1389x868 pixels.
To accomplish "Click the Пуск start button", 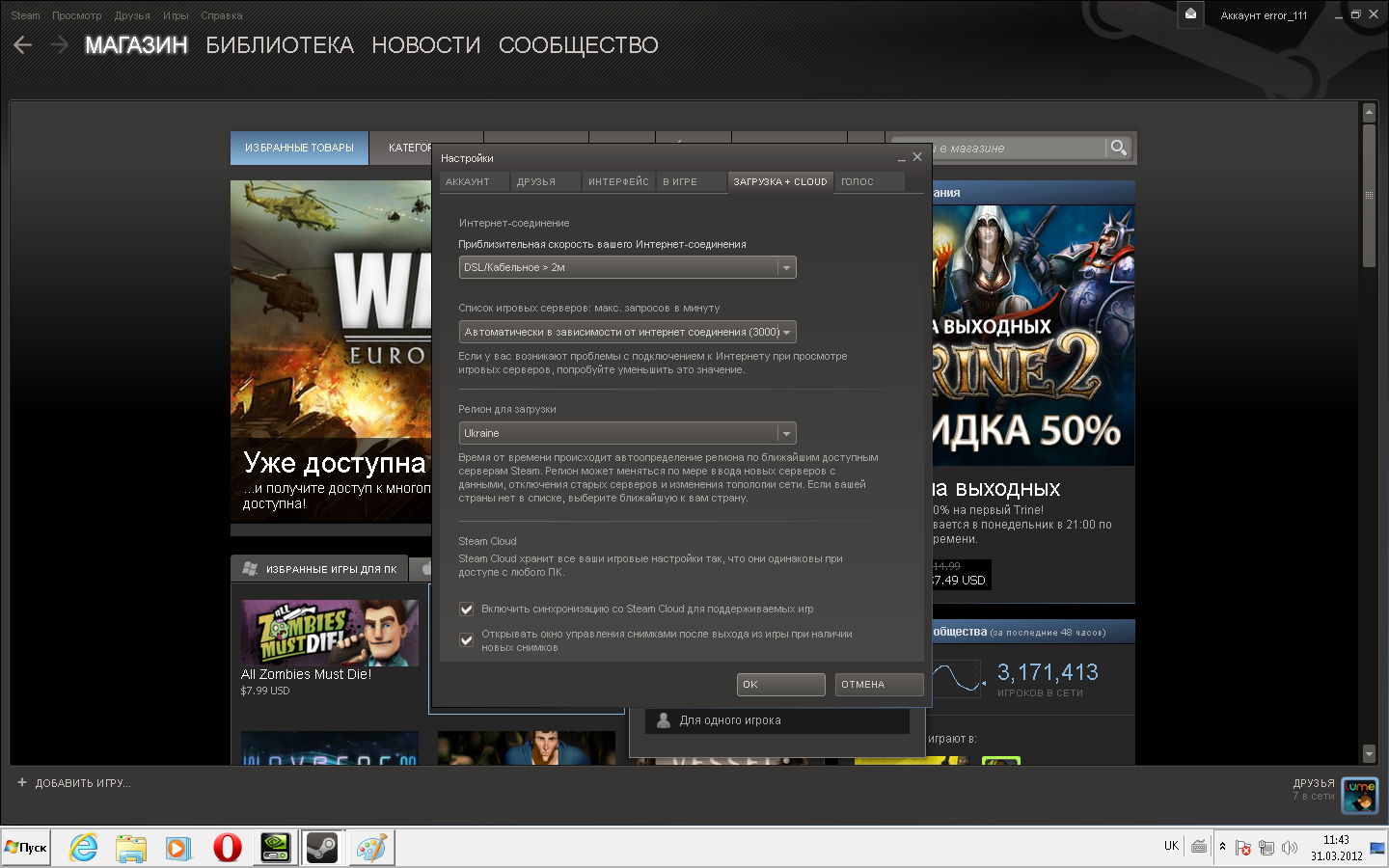I will point(26,848).
